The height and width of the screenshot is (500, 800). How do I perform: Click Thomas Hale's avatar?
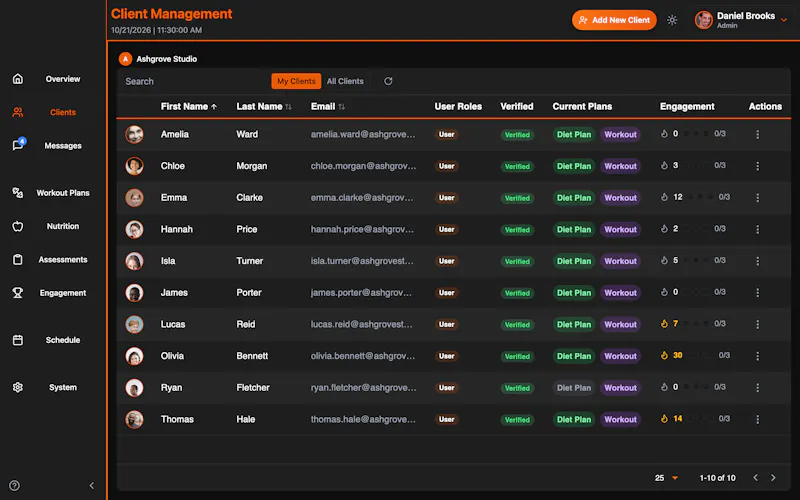click(x=134, y=419)
